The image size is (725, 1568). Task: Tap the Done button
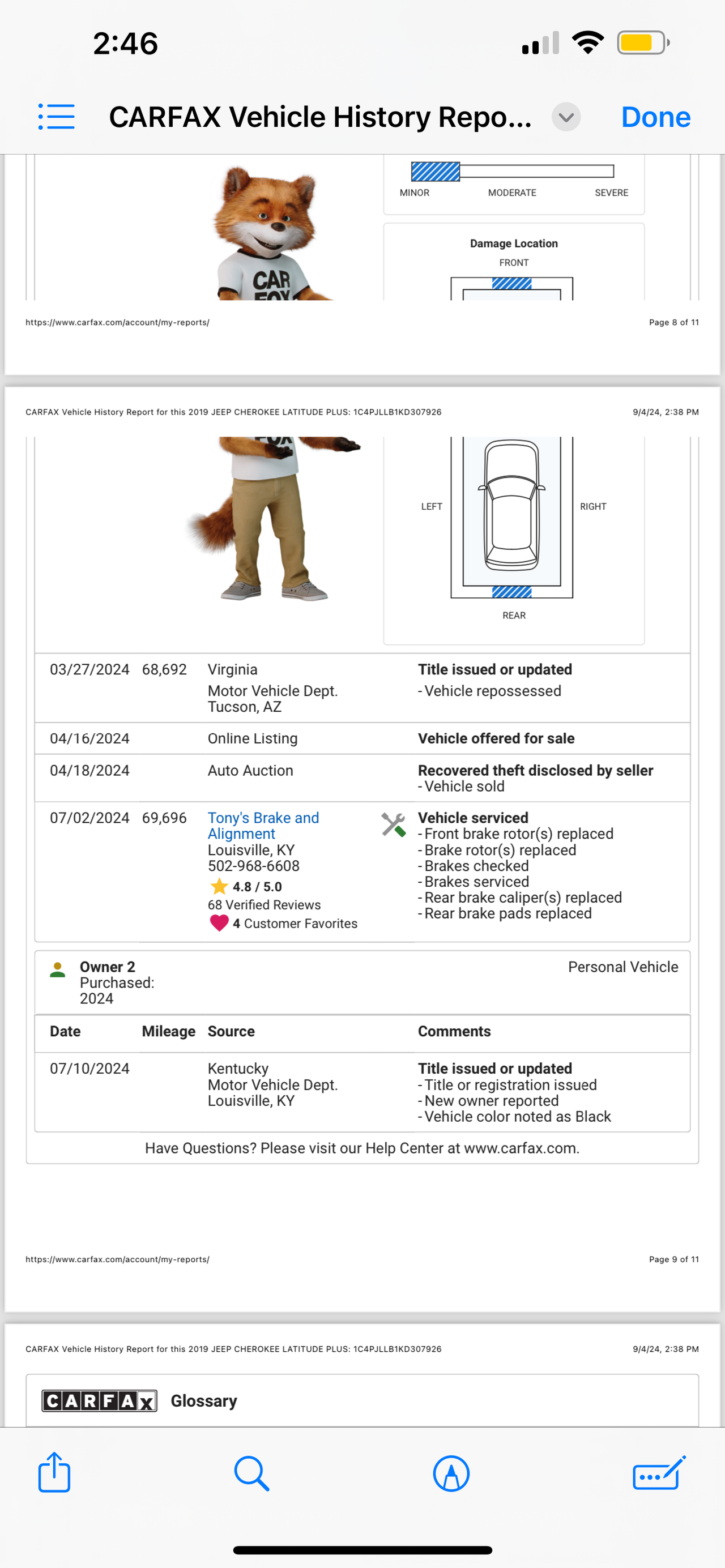(655, 117)
